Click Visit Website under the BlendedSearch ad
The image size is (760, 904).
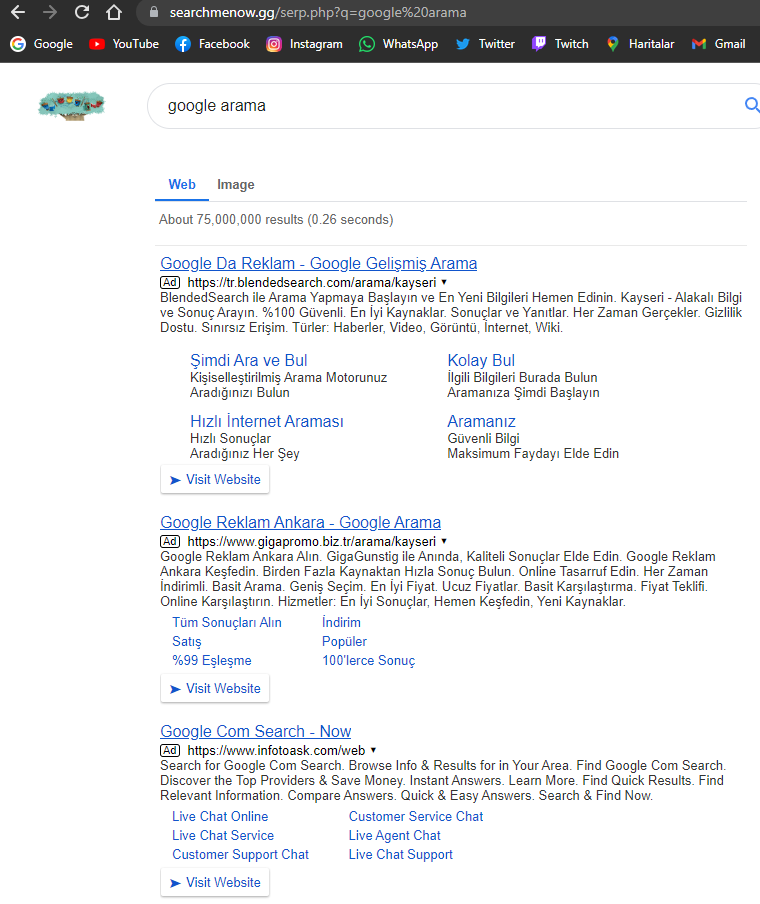click(215, 480)
